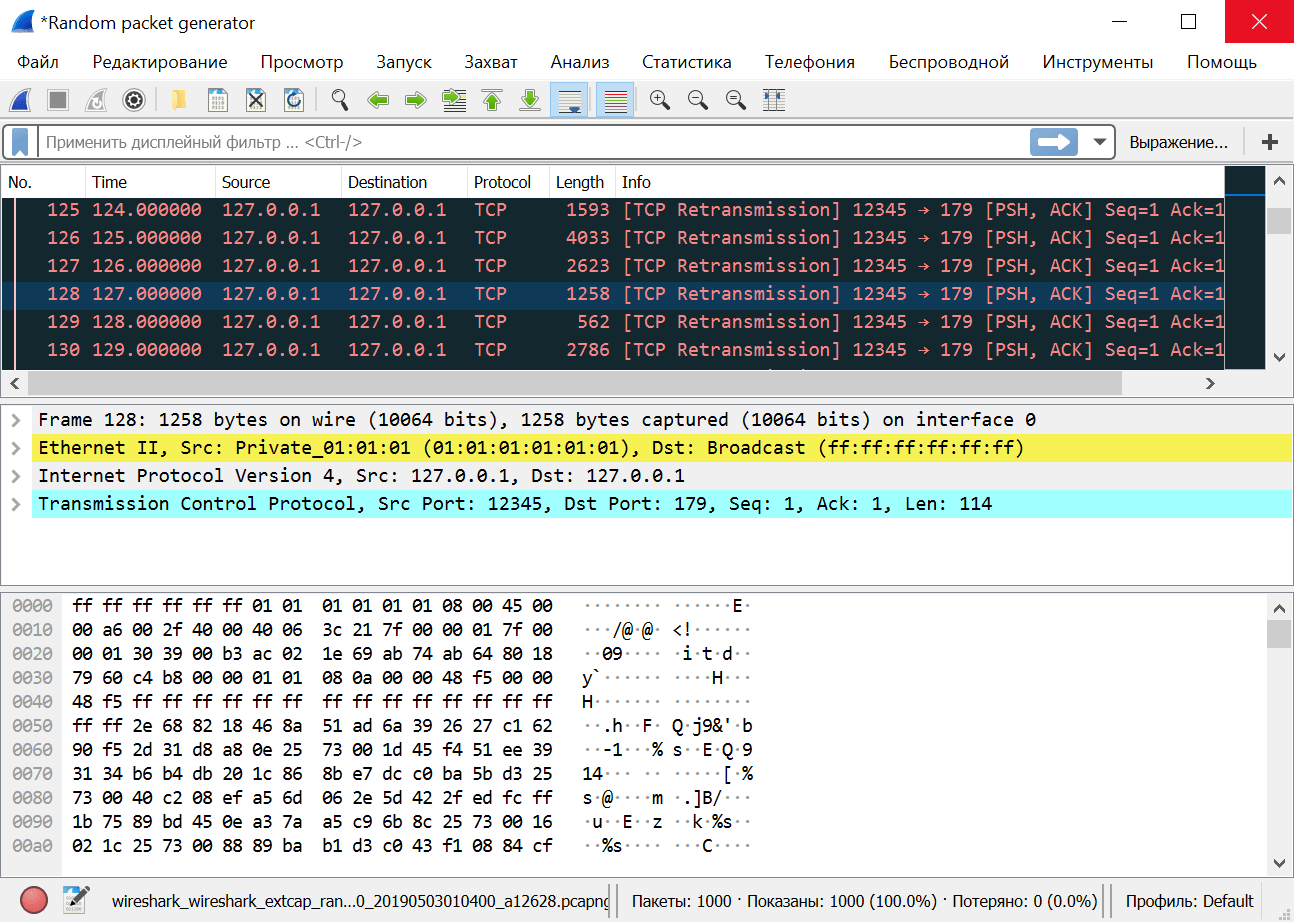This screenshot has width=1294, height=922.
Task: Select packet 127 row
Action: [613, 266]
